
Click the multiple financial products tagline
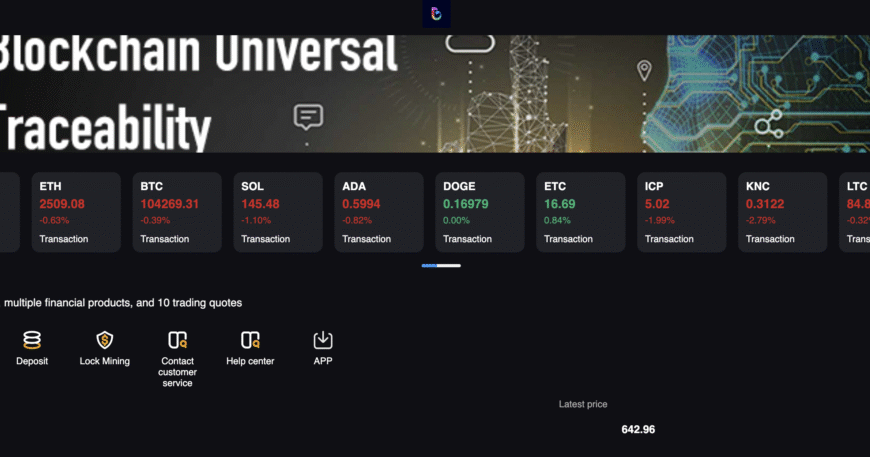coord(123,303)
